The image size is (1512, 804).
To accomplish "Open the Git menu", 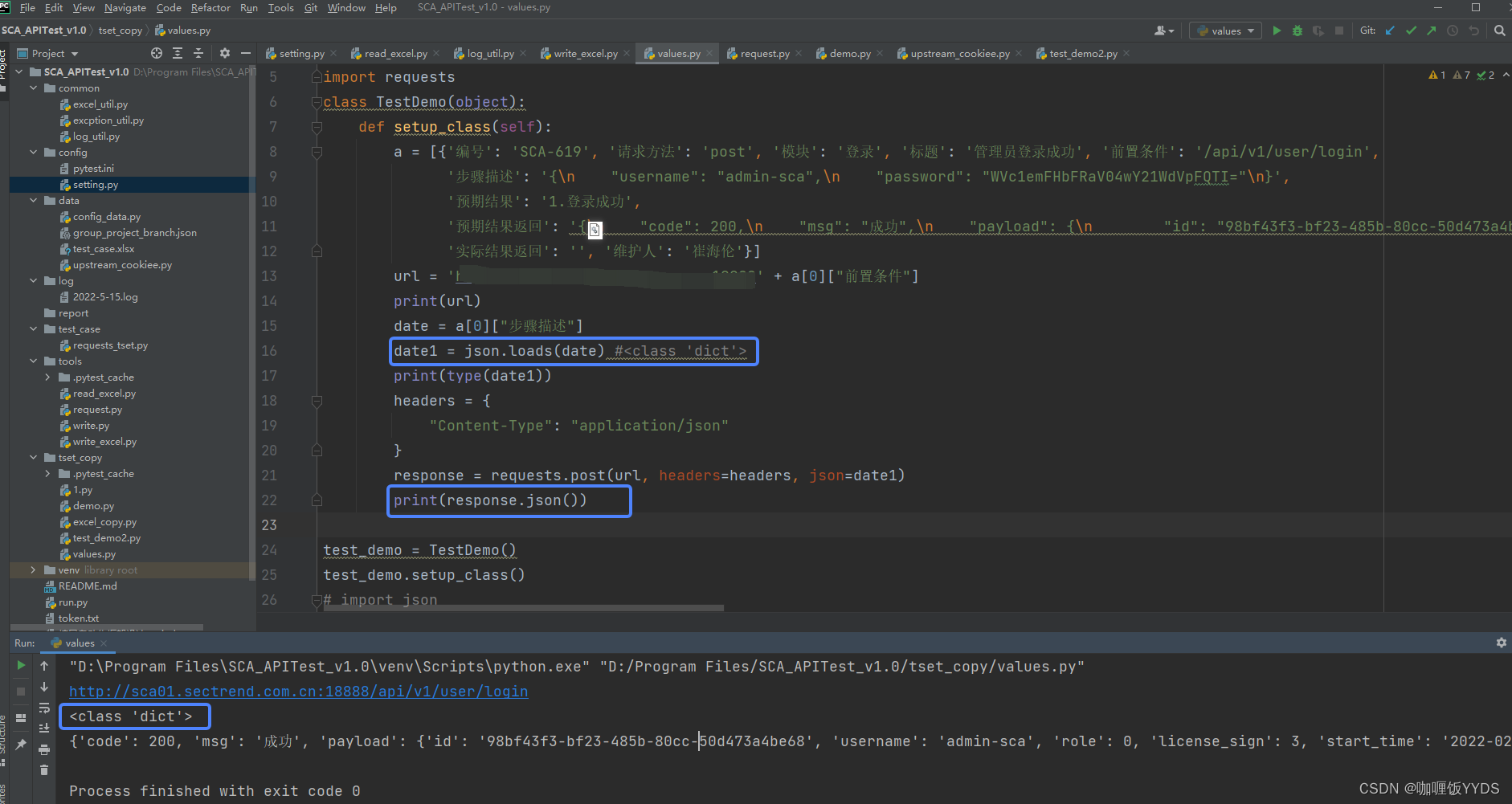I will coord(311,7).
